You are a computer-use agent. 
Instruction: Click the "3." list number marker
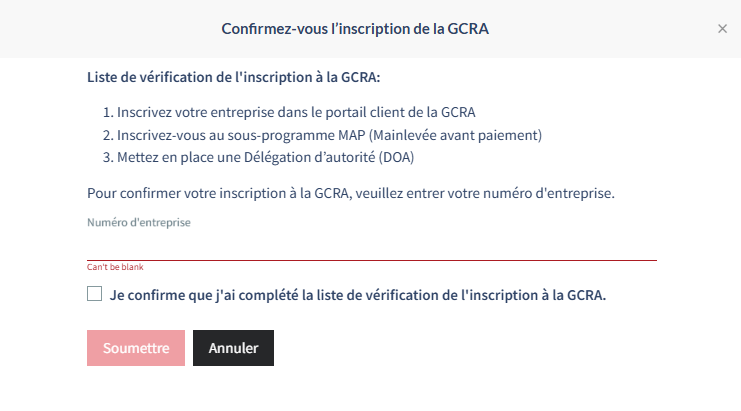pos(108,157)
